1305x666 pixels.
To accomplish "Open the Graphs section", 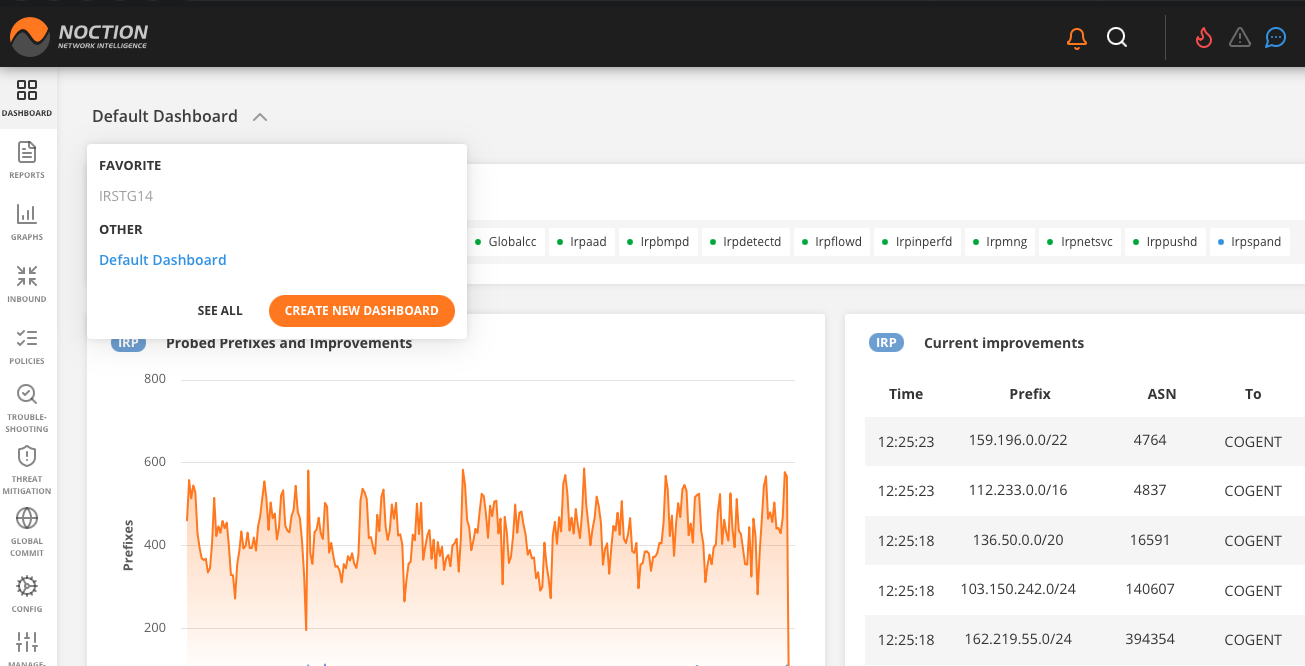I will point(27,222).
